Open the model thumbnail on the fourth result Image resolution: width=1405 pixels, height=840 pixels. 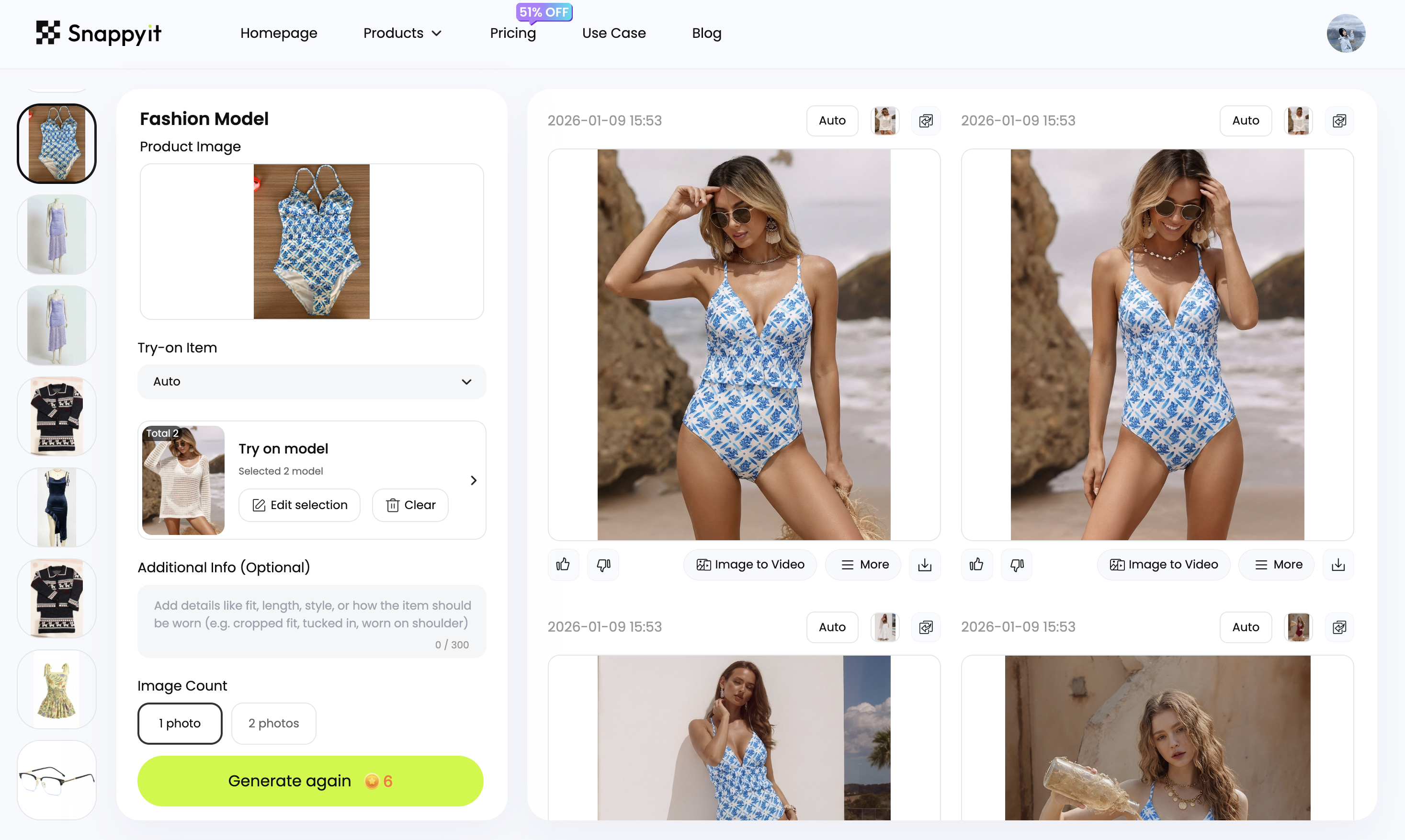point(1299,627)
